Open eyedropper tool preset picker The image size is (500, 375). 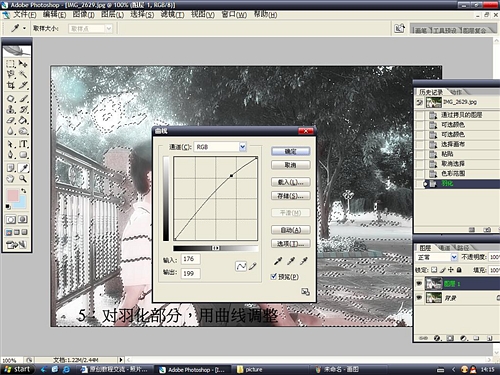24,29
